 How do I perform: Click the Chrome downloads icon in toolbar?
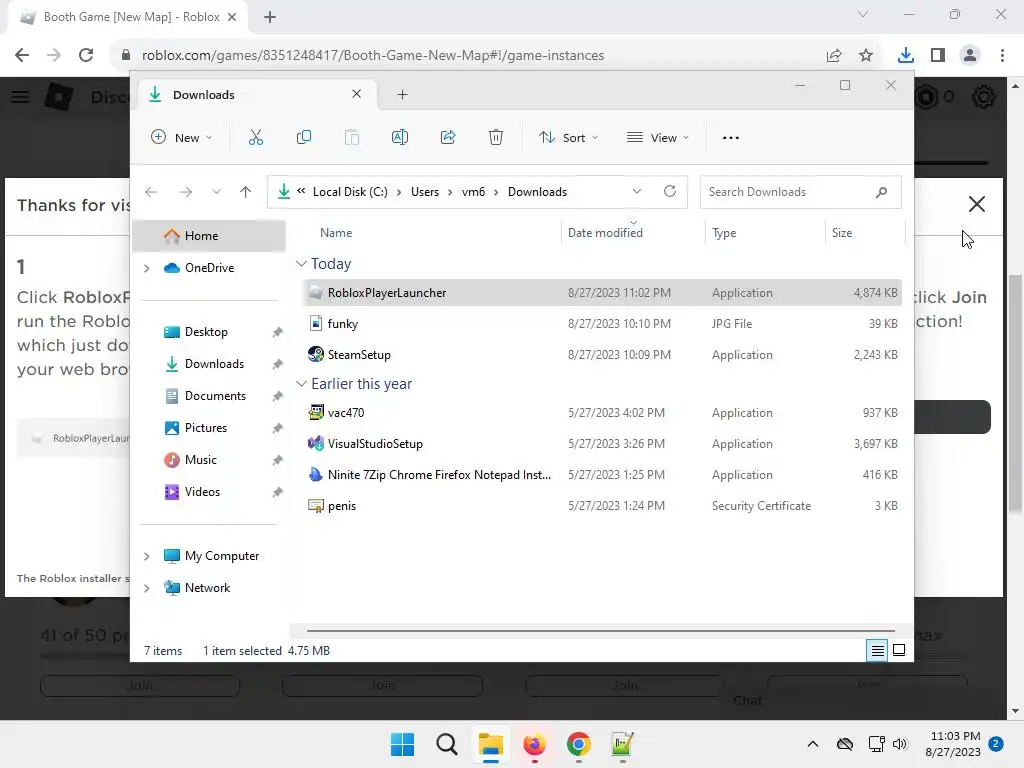pos(905,56)
